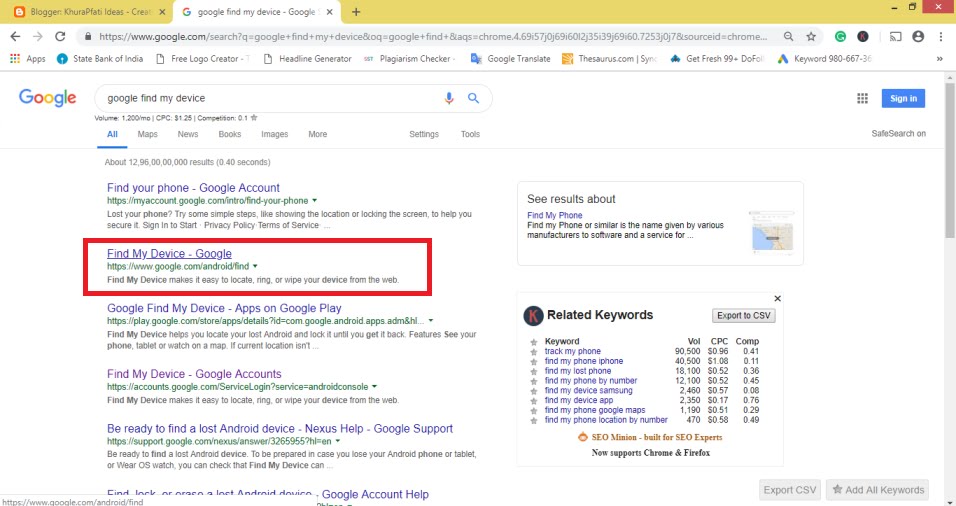
Task: Click the browser forward arrow
Action: [x=38, y=37]
